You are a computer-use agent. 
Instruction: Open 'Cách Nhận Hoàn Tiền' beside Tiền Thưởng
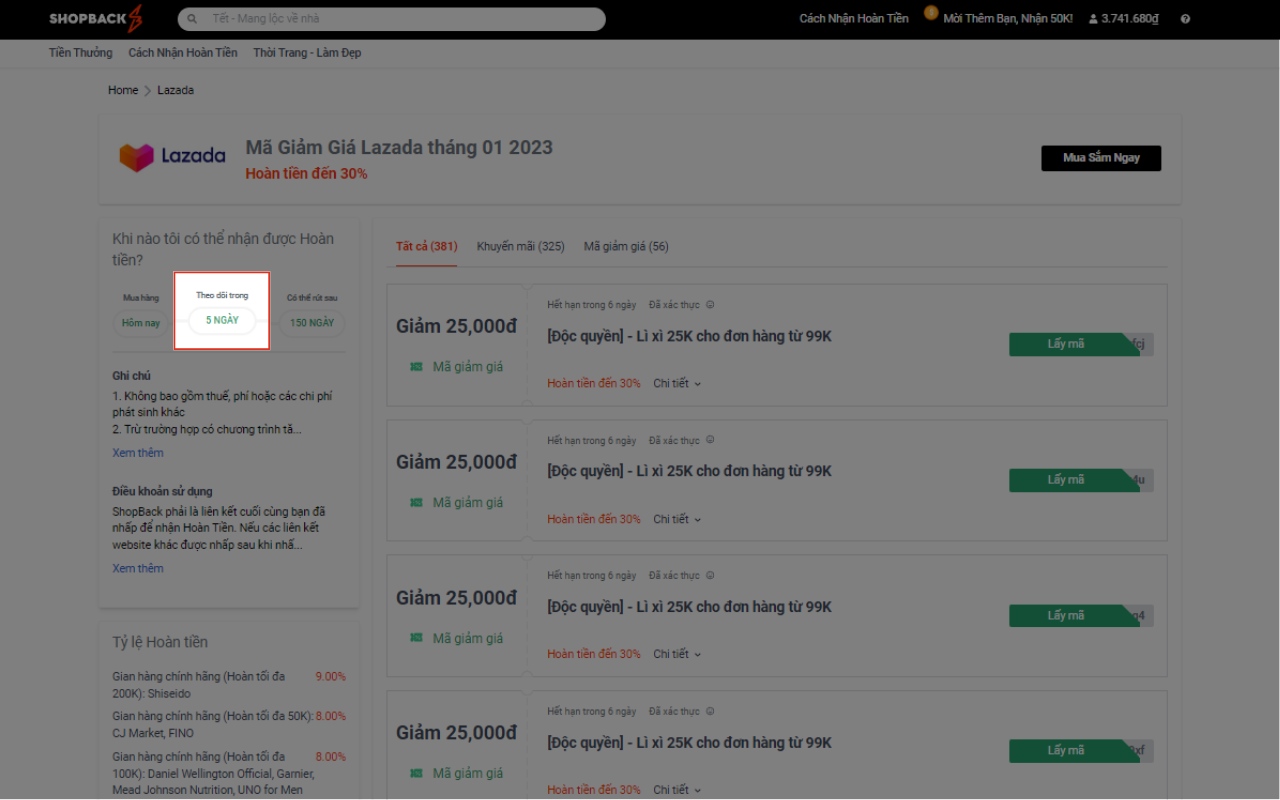tap(183, 53)
